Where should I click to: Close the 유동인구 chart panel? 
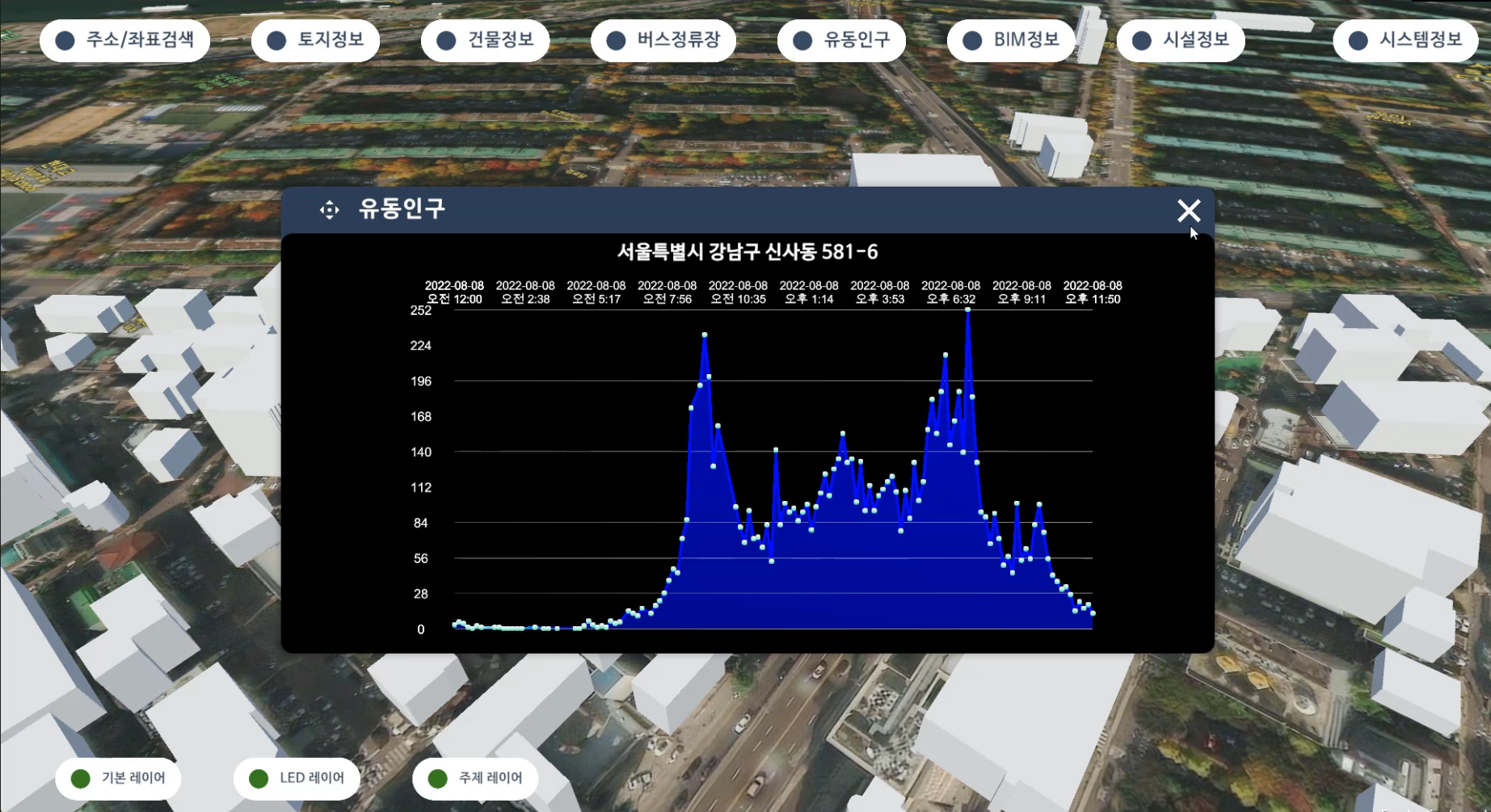(x=1188, y=210)
